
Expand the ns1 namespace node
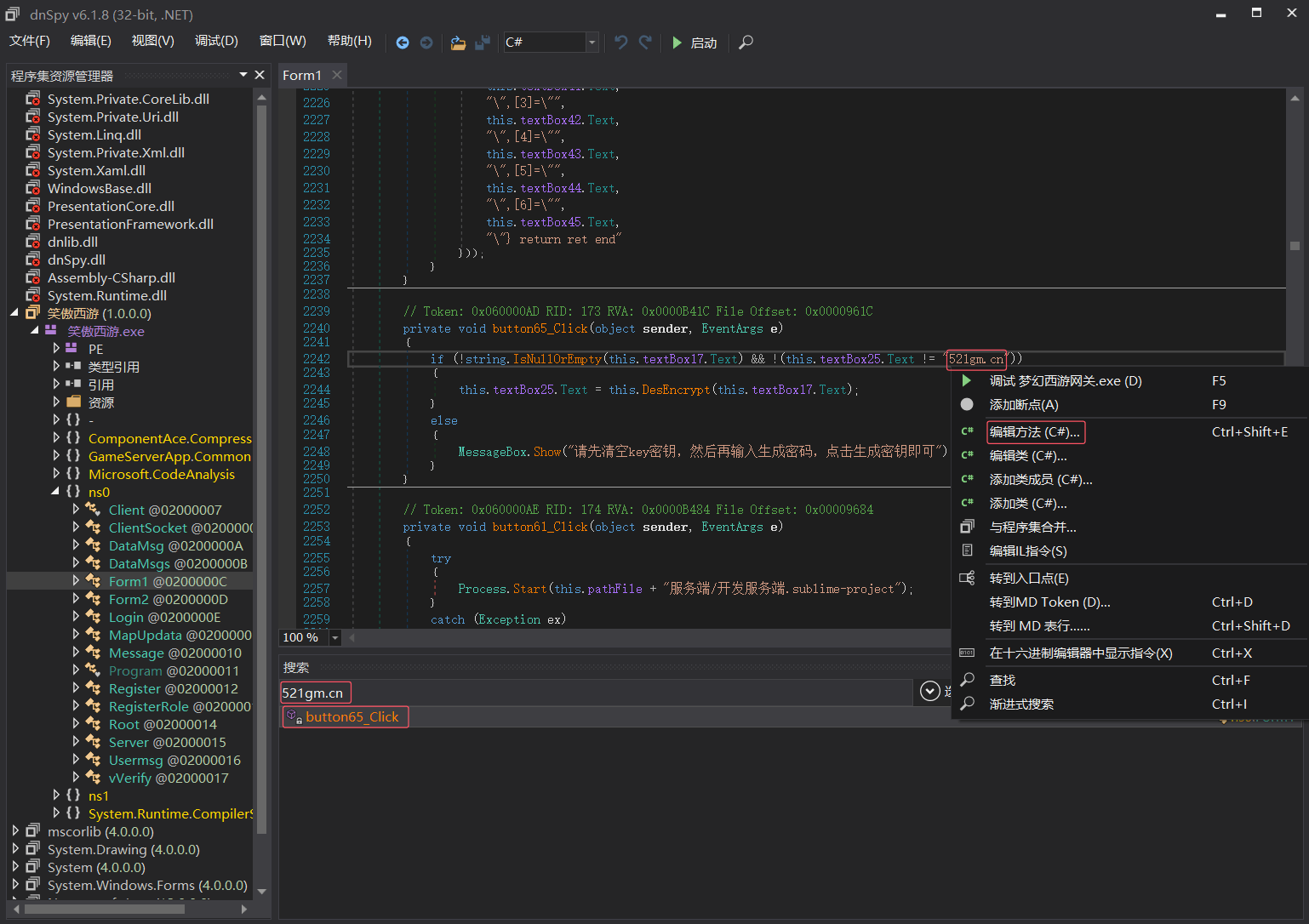[56, 795]
